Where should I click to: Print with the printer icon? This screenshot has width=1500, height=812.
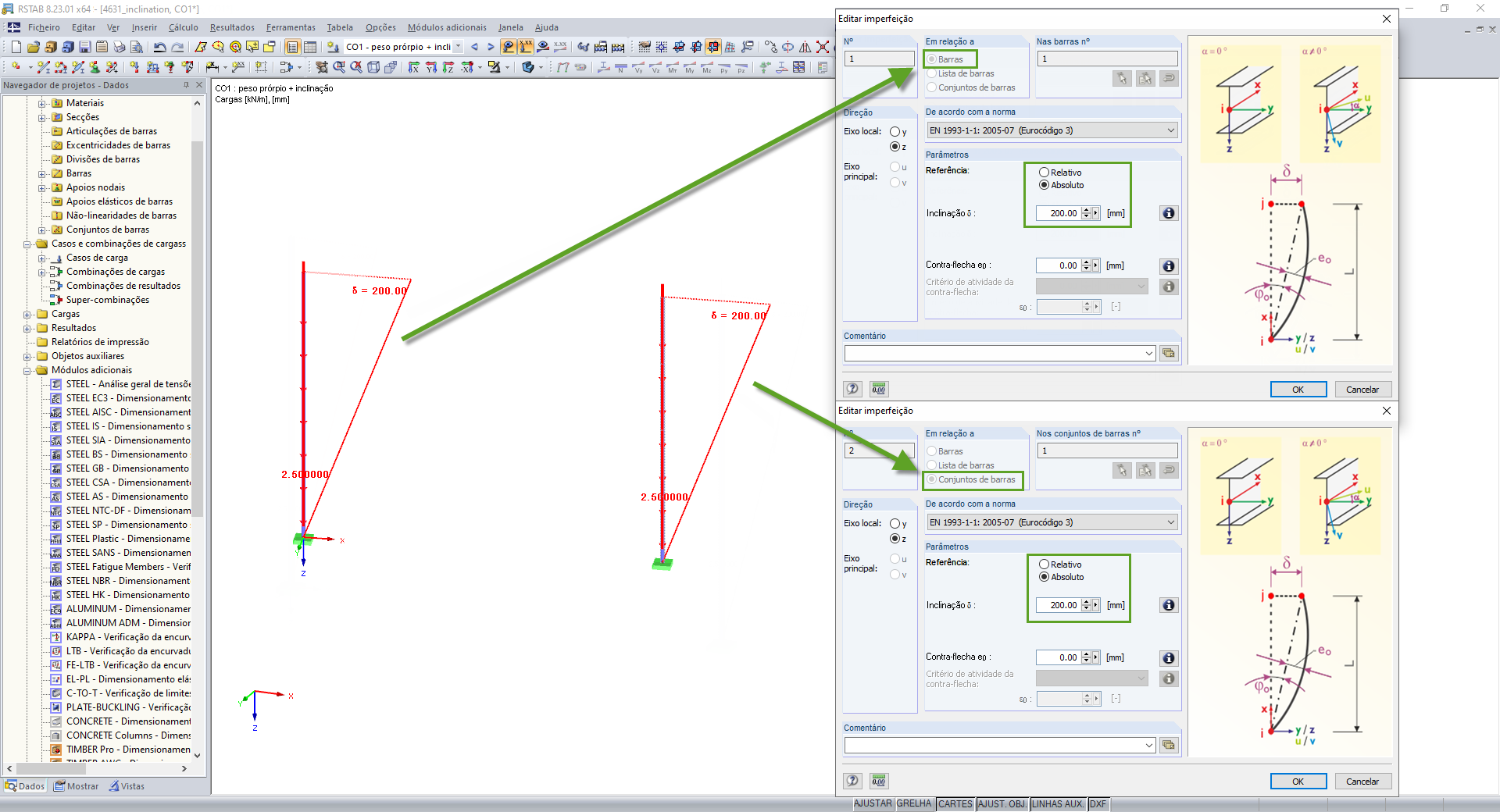119,47
